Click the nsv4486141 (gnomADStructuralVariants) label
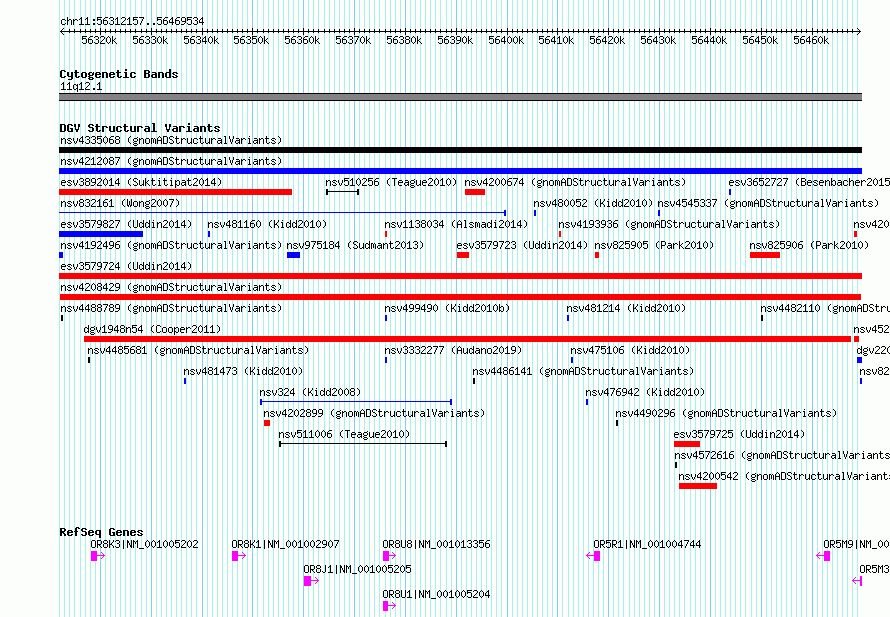This screenshot has height=617, width=890. click(x=583, y=371)
